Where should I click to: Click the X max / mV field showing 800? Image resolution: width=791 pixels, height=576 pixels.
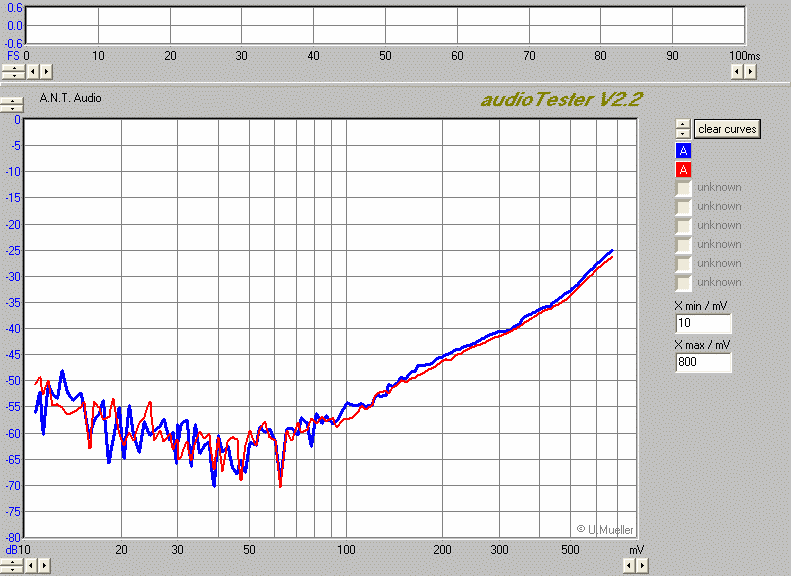[x=703, y=362]
